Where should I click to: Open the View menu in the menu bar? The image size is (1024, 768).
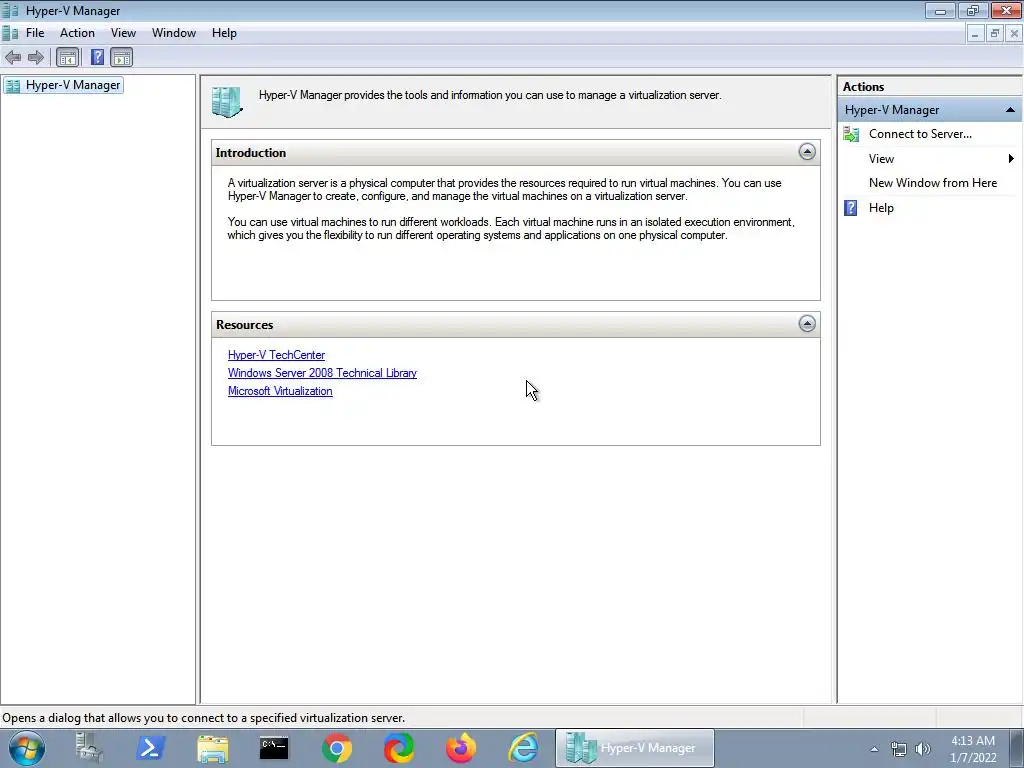click(x=123, y=33)
